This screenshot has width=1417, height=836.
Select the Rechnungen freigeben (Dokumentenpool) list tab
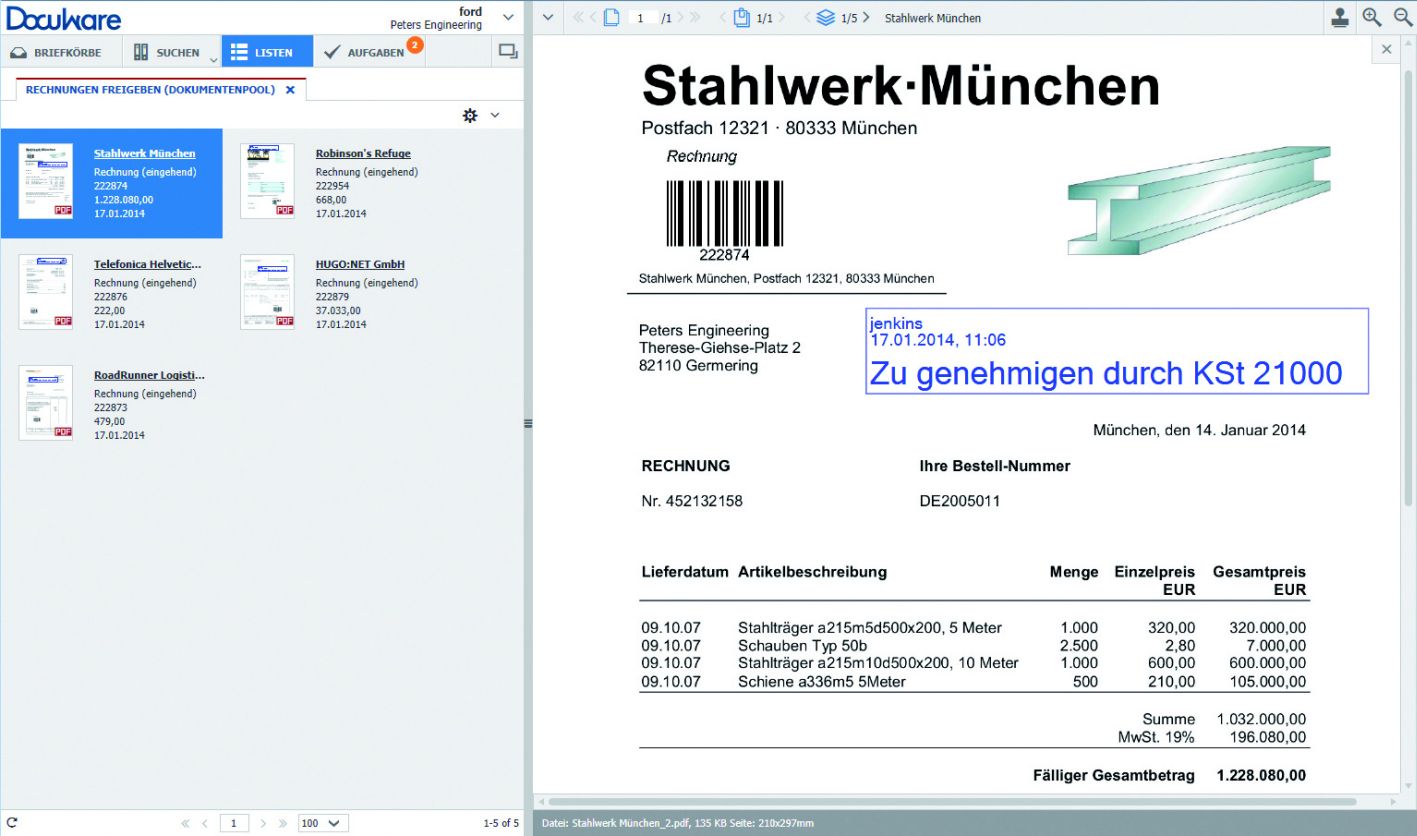(150, 89)
